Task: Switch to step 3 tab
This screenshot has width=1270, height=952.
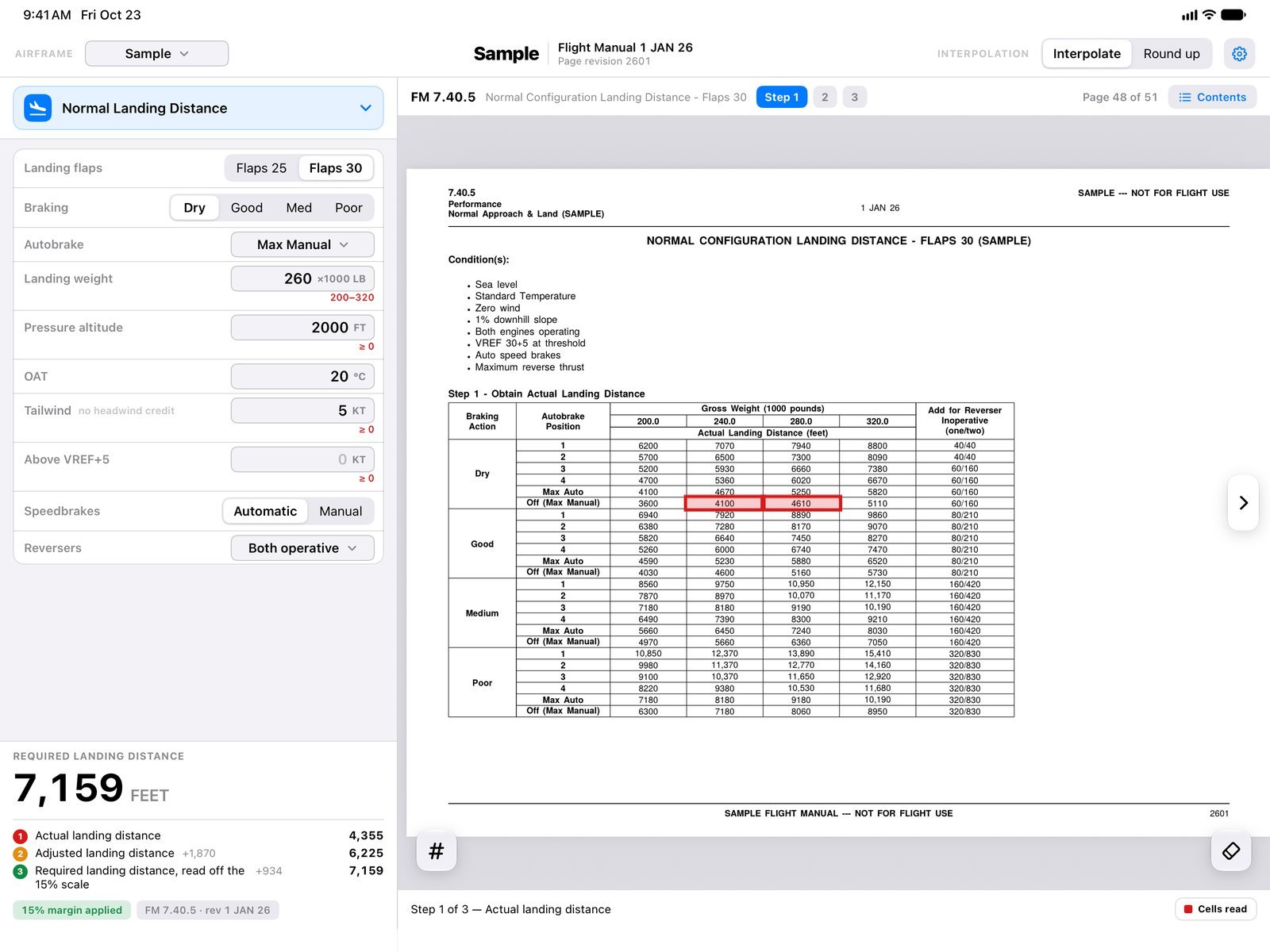Action: coord(854,97)
